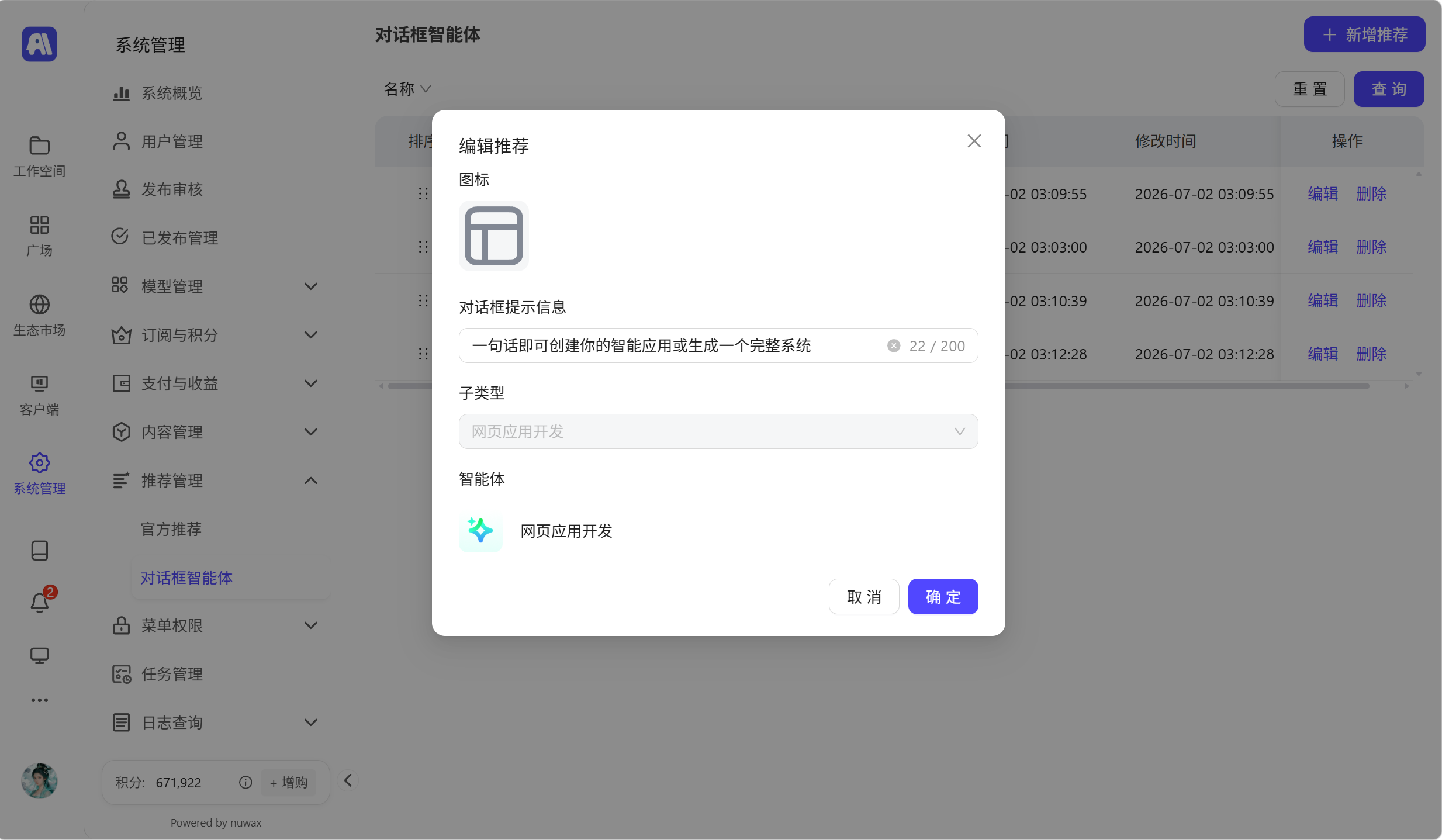Close the 编辑推荐 dialog

974,141
